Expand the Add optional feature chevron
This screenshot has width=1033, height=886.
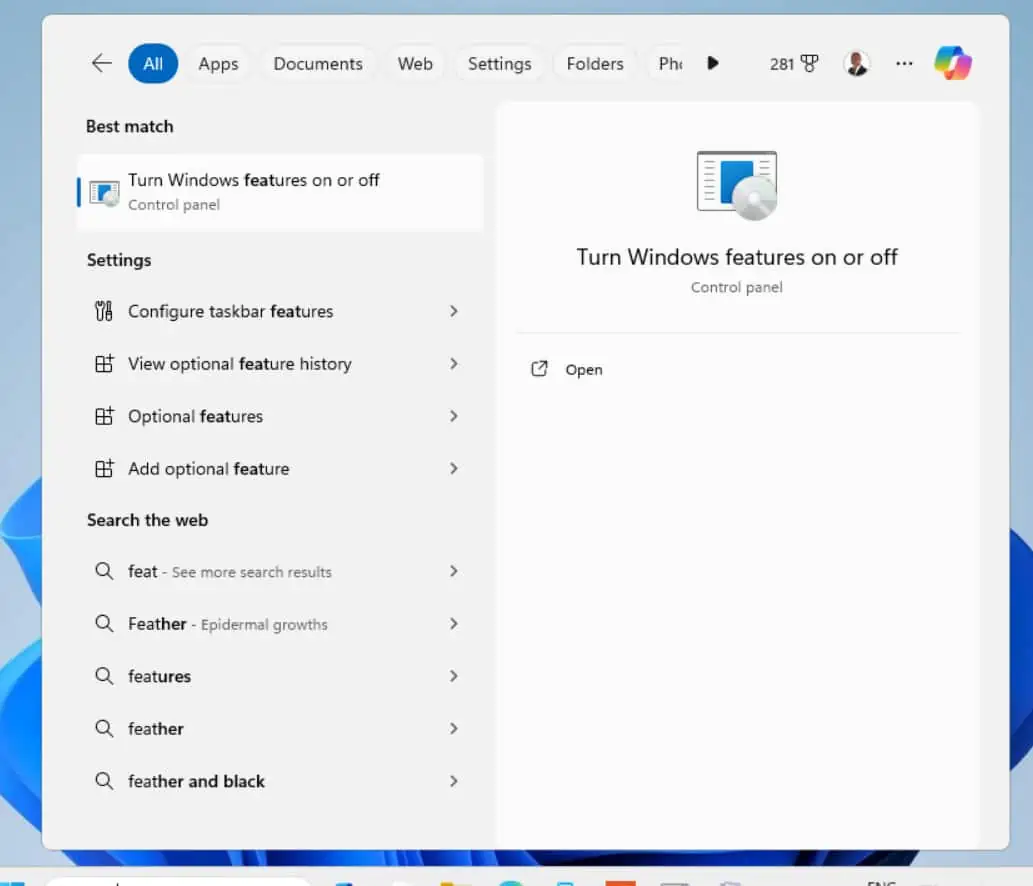tap(453, 469)
